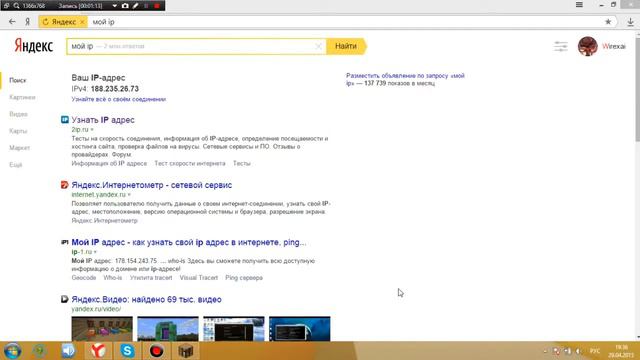Click the Интернетометр red favicon
The image size is (640, 360).
tap(64, 185)
